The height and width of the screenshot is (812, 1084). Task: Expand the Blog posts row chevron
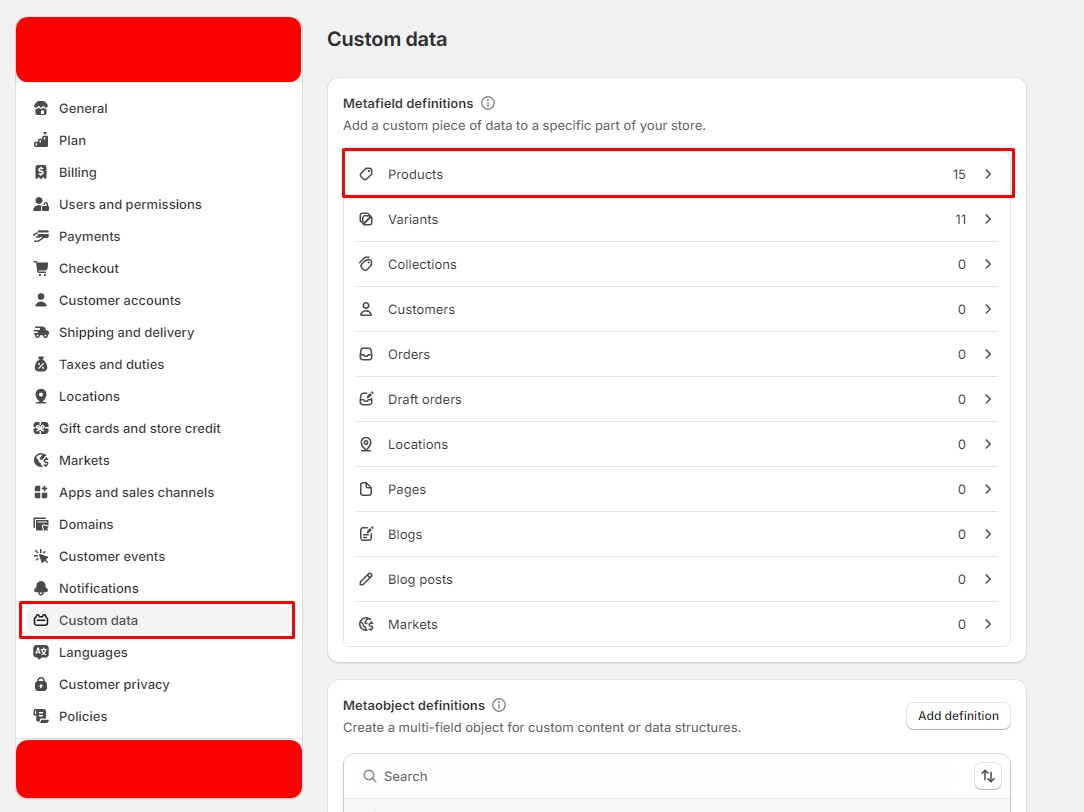point(988,579)
